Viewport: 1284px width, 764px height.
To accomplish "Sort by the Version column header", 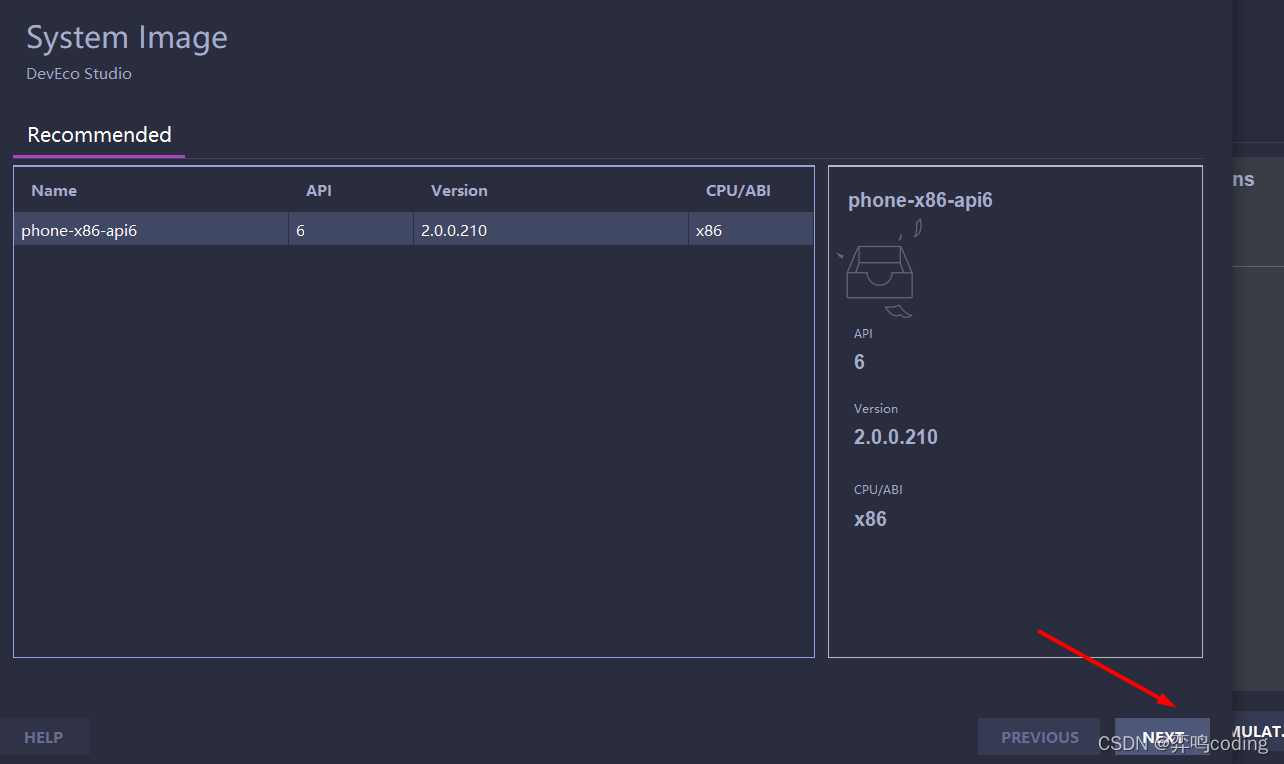I will coord(459,191).
